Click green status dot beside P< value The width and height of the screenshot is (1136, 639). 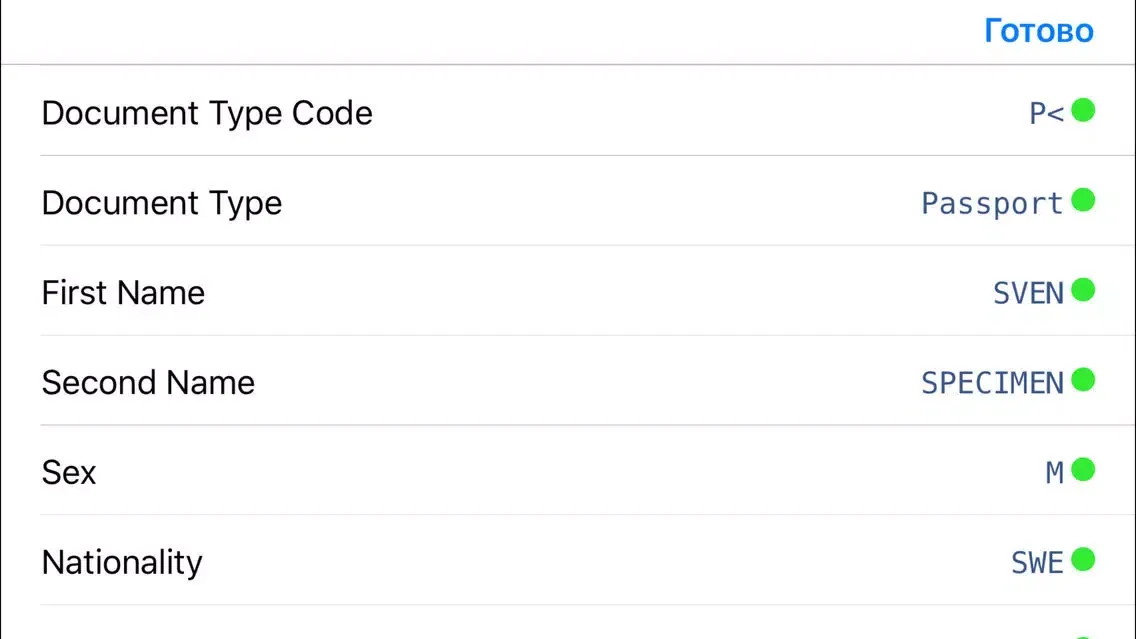[x=1083, y=111]
